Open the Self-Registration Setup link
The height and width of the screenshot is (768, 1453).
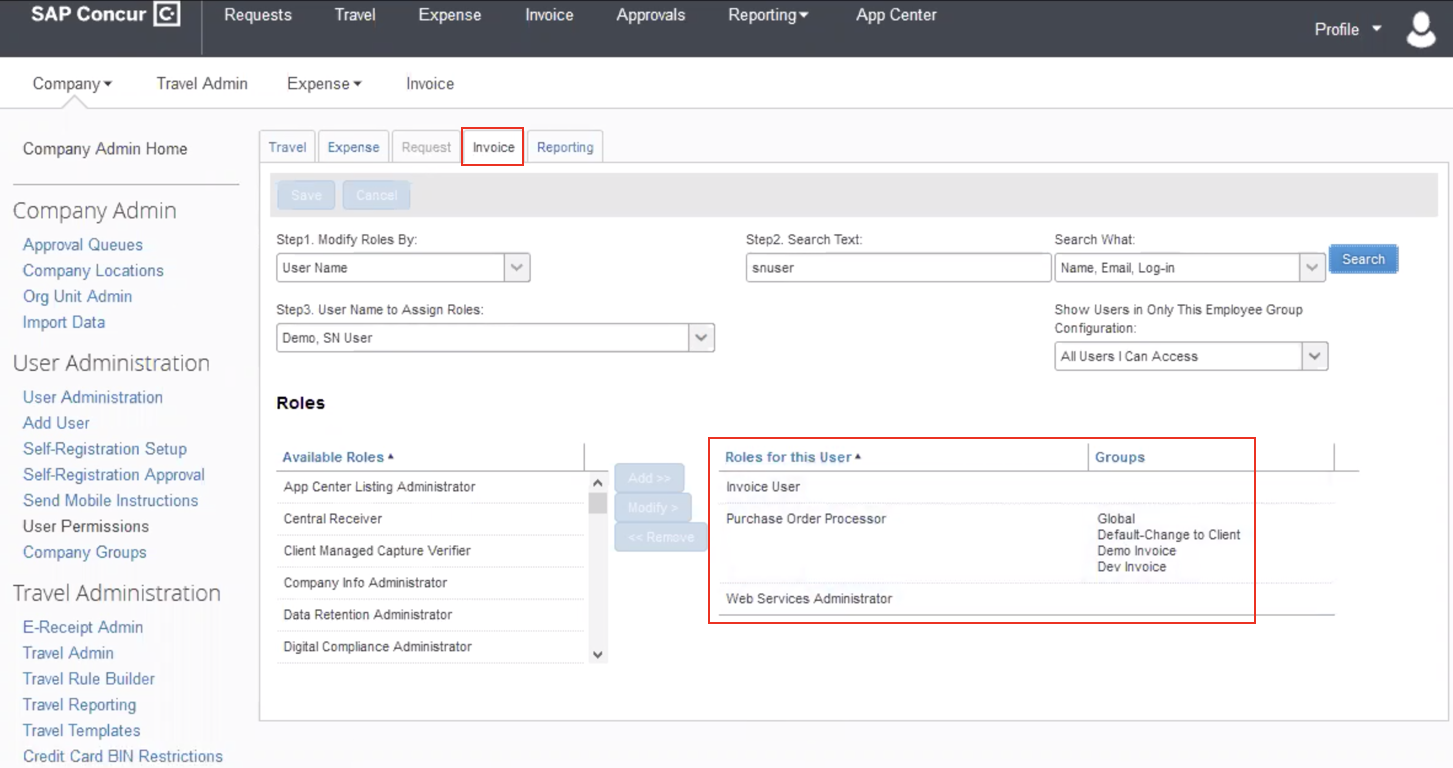(x=105, y=449)
